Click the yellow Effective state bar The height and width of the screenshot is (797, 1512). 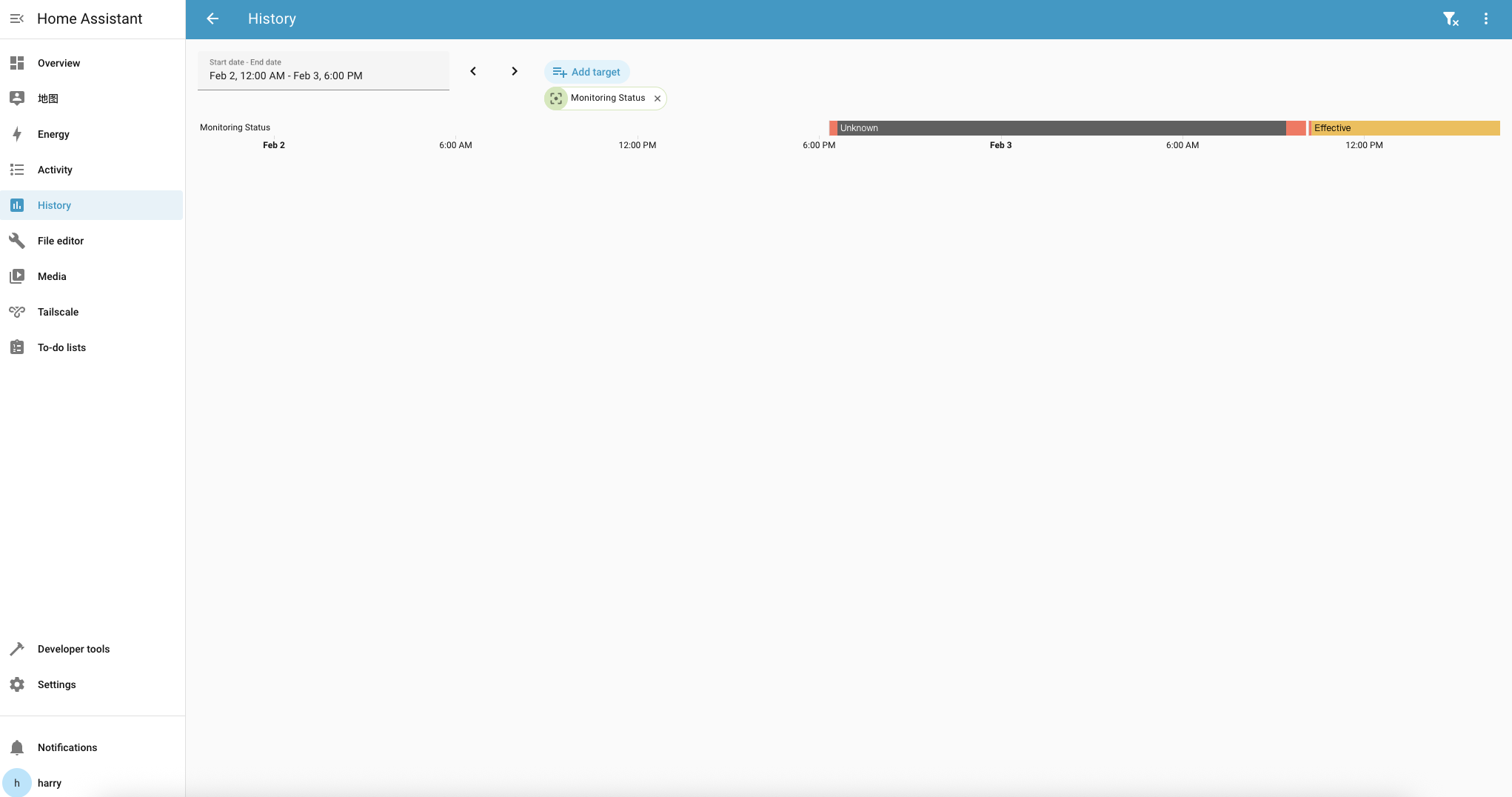coord(1404,128)
